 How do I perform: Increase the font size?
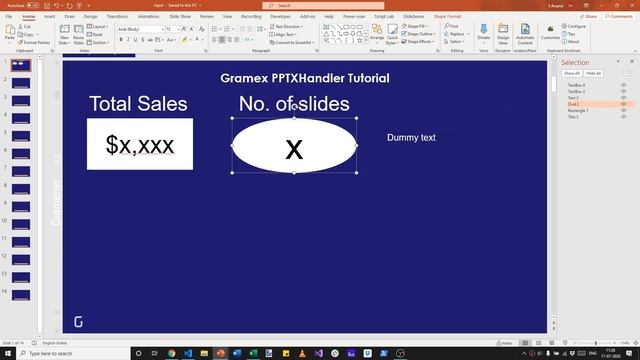[x=184, y=29]
